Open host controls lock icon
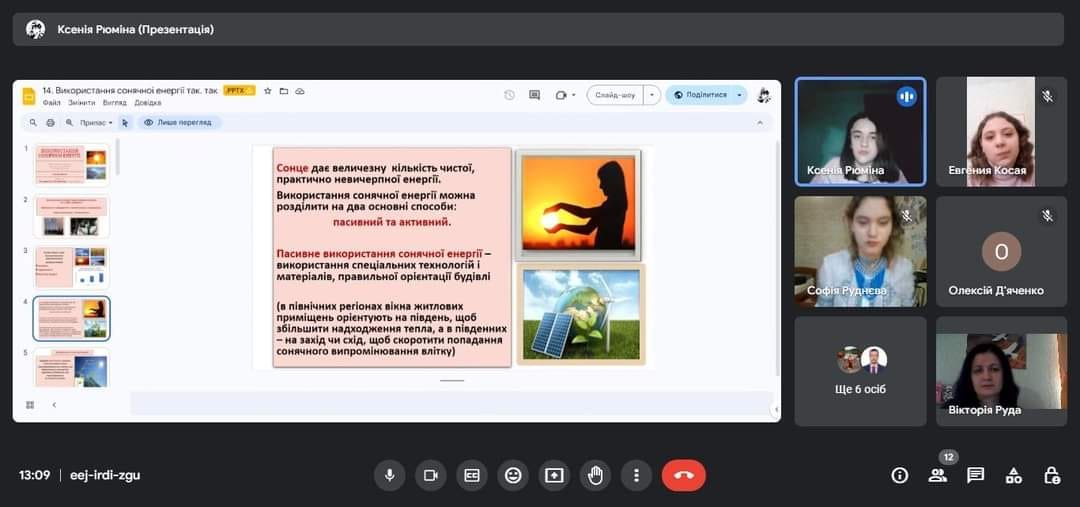This screenshot has height=507, width=1080. tap(1052, 475)
